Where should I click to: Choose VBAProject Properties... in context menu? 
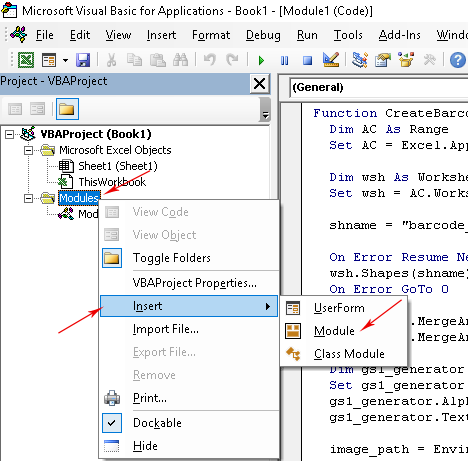(189, 283)
